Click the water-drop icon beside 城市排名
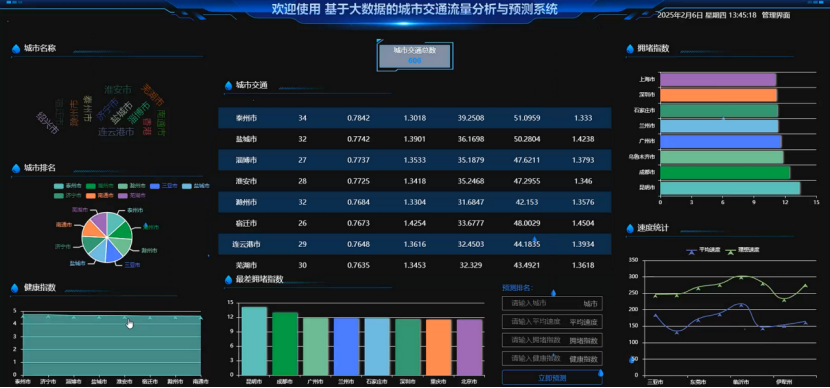830x388 pixels. click(x=15, y=168)
